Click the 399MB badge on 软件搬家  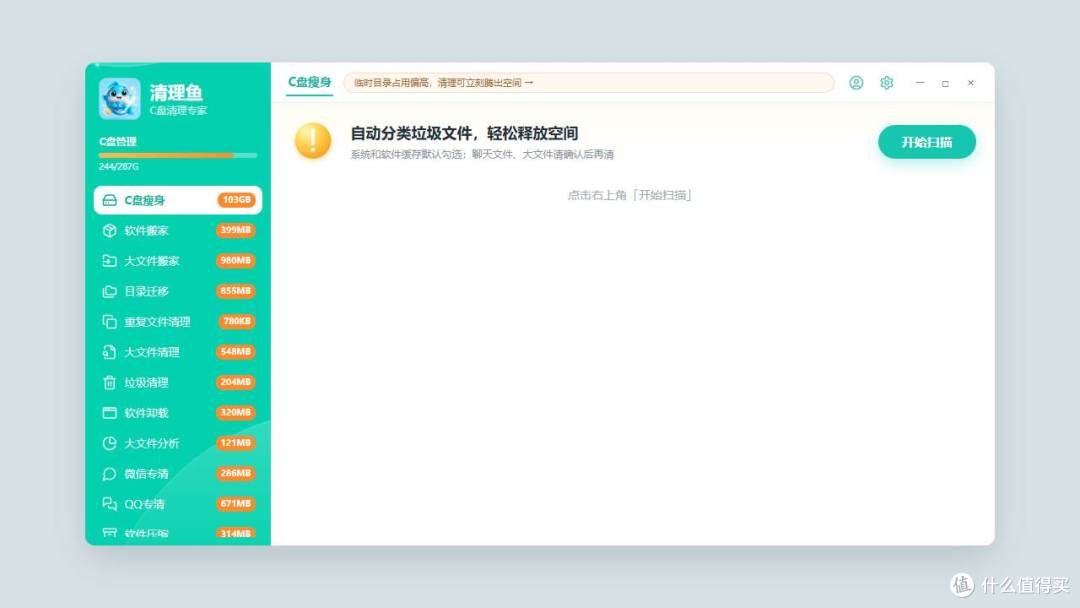tap(236, 230)
